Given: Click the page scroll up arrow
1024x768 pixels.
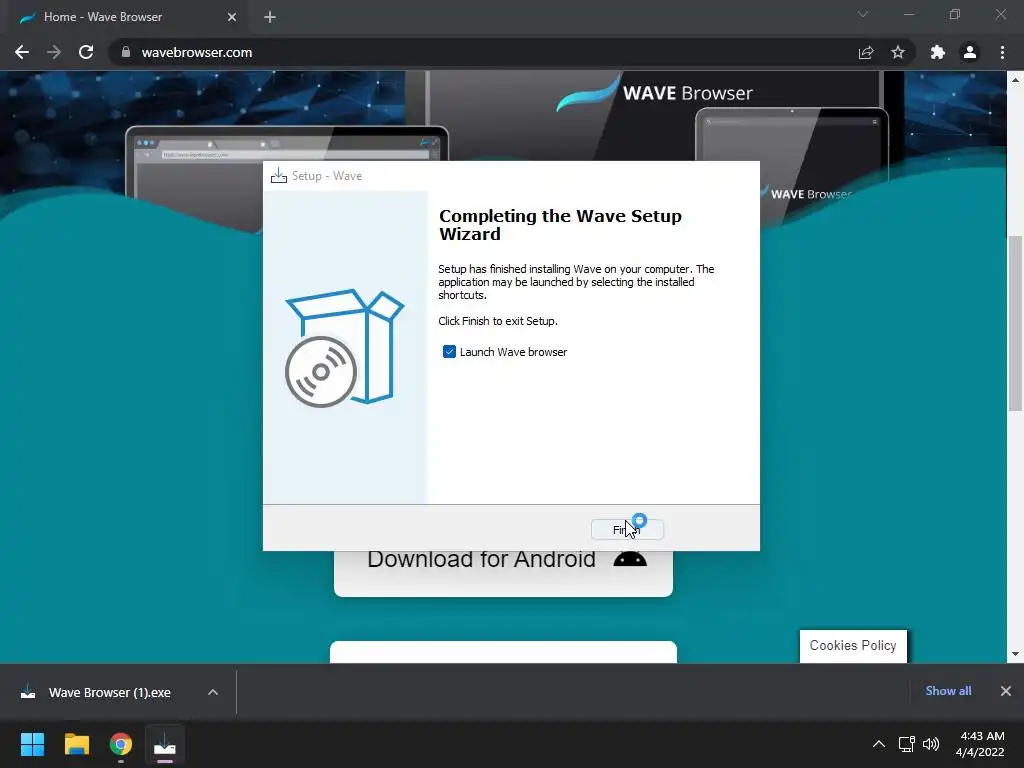Looking at the screenshot, I should 1015,80.
